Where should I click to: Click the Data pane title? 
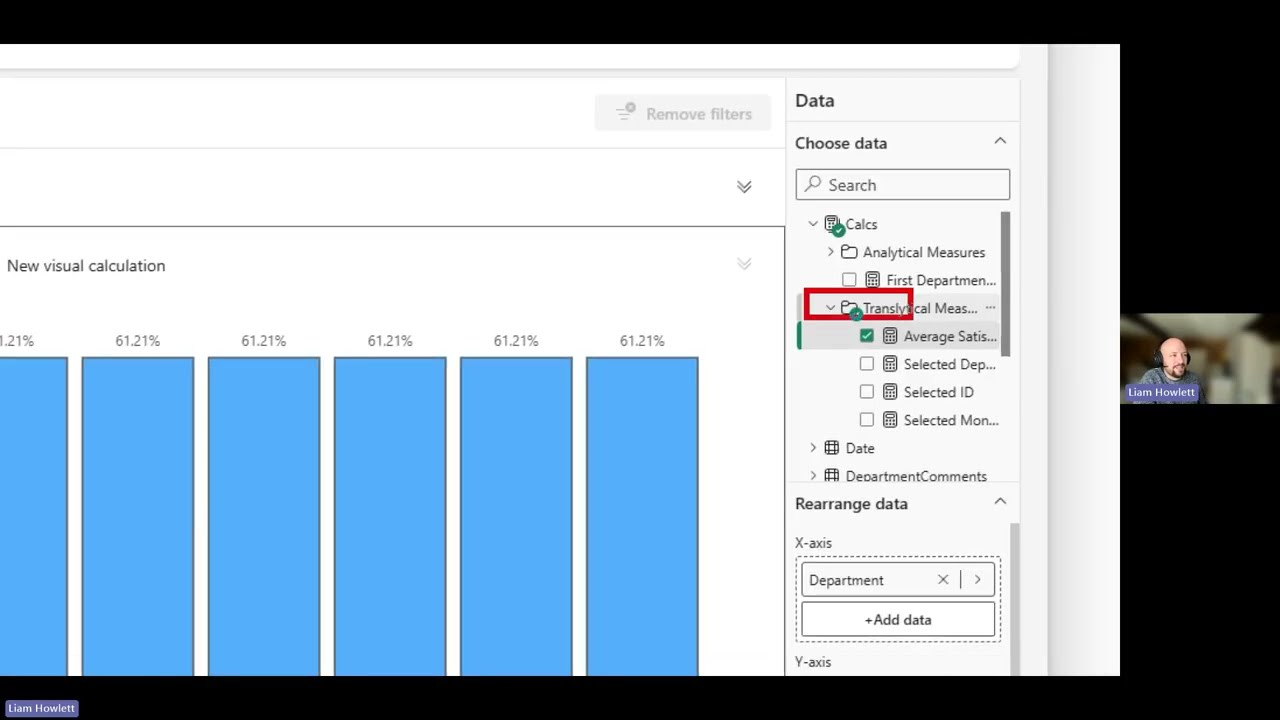coord(815,100)
